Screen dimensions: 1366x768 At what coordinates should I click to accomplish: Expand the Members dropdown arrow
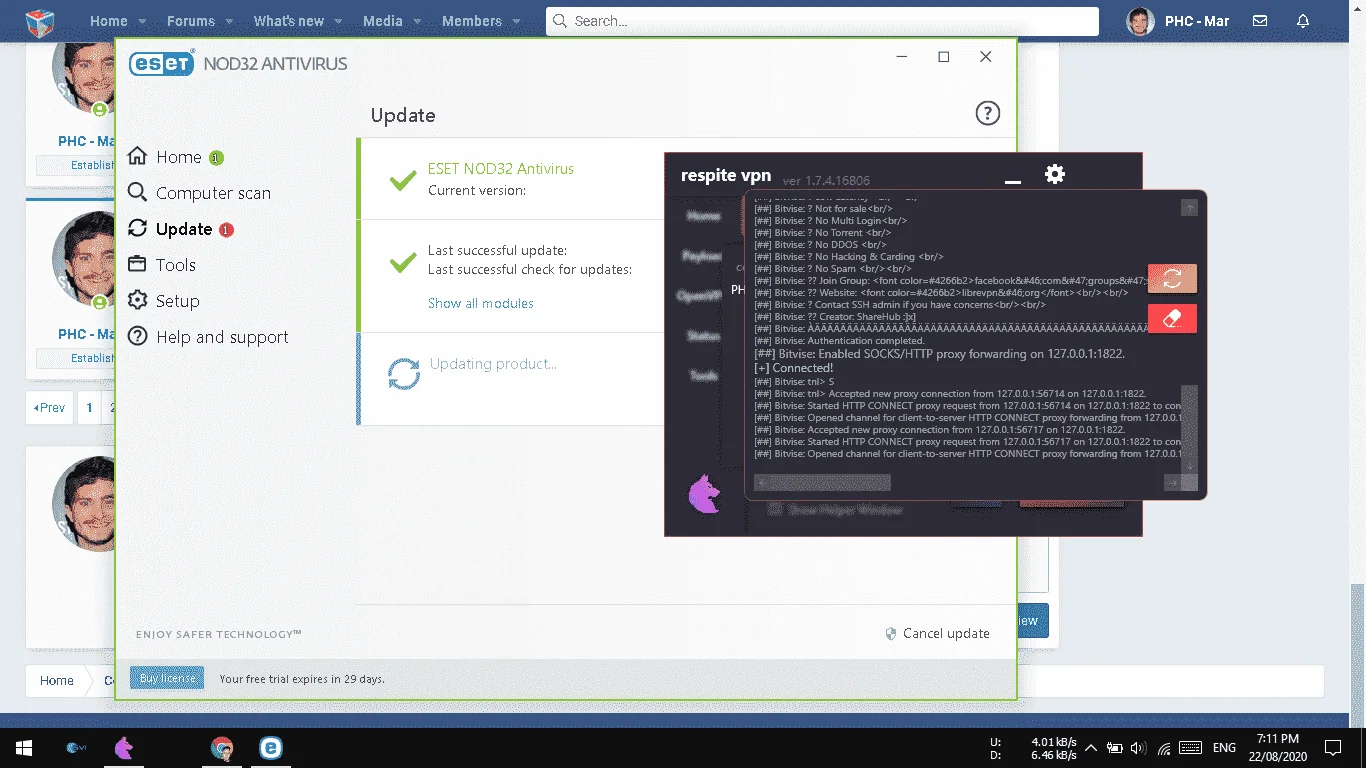tap(515, 21)
